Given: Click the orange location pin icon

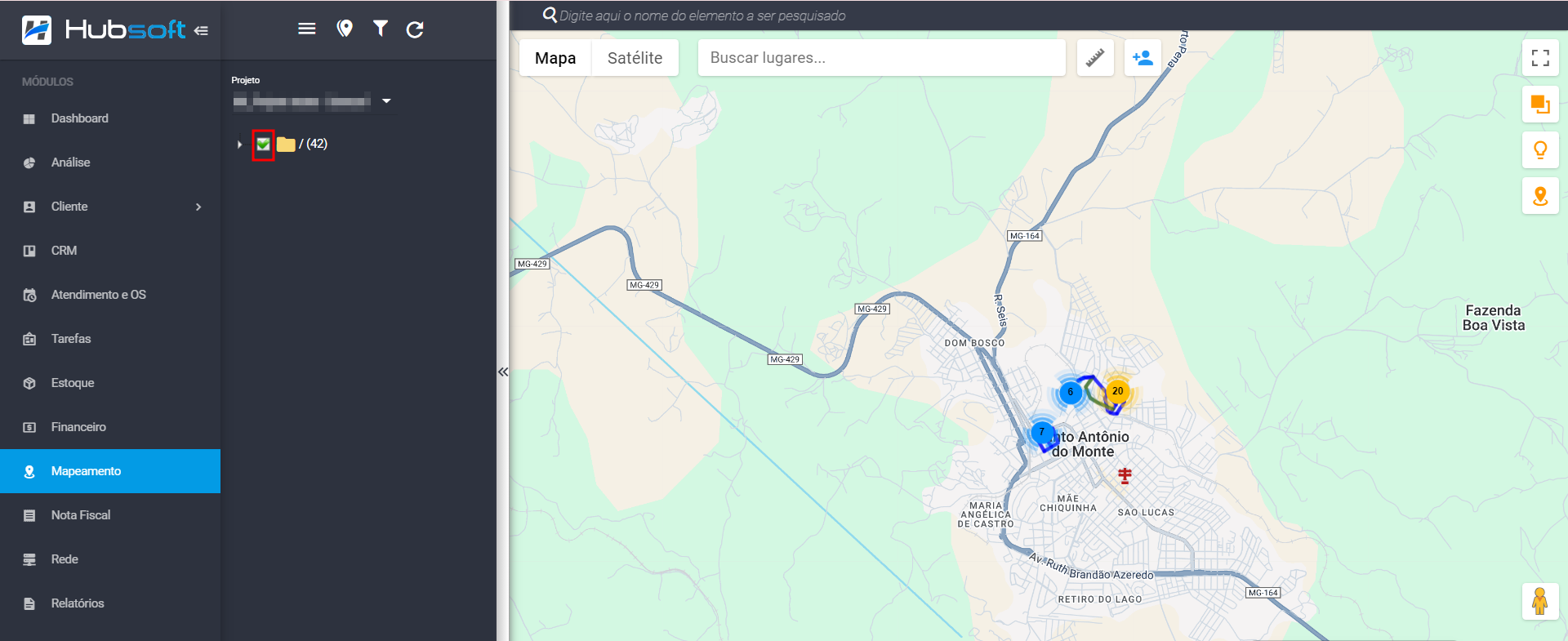Looking at the screenshot, I should [1540, 196].
